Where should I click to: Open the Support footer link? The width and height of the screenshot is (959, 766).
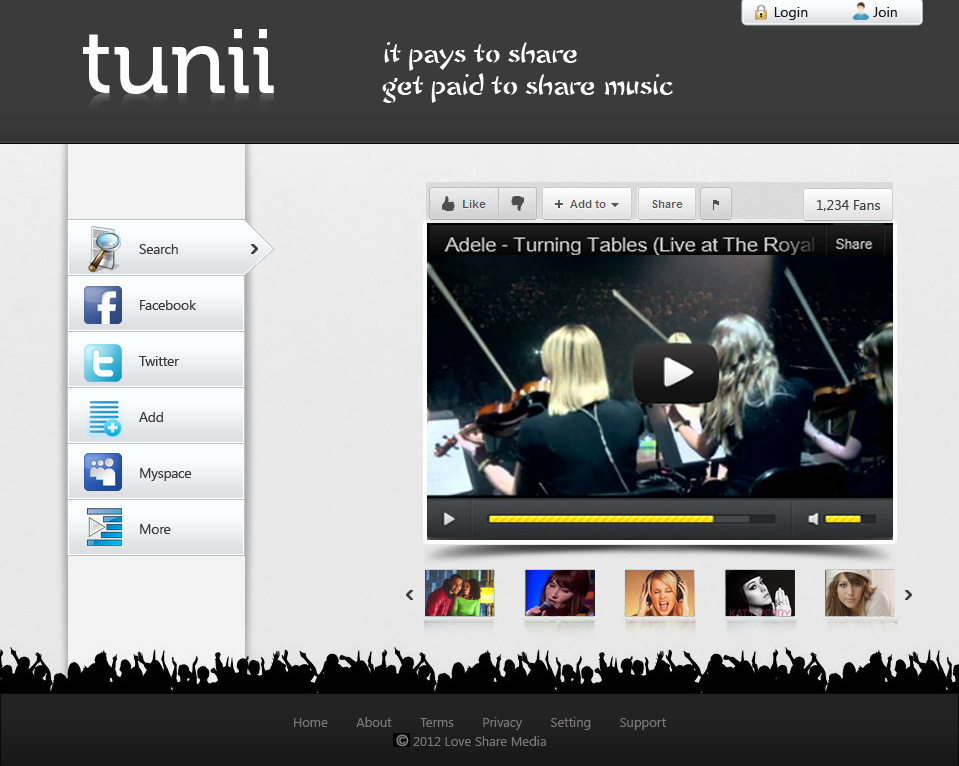pos(642,723)
